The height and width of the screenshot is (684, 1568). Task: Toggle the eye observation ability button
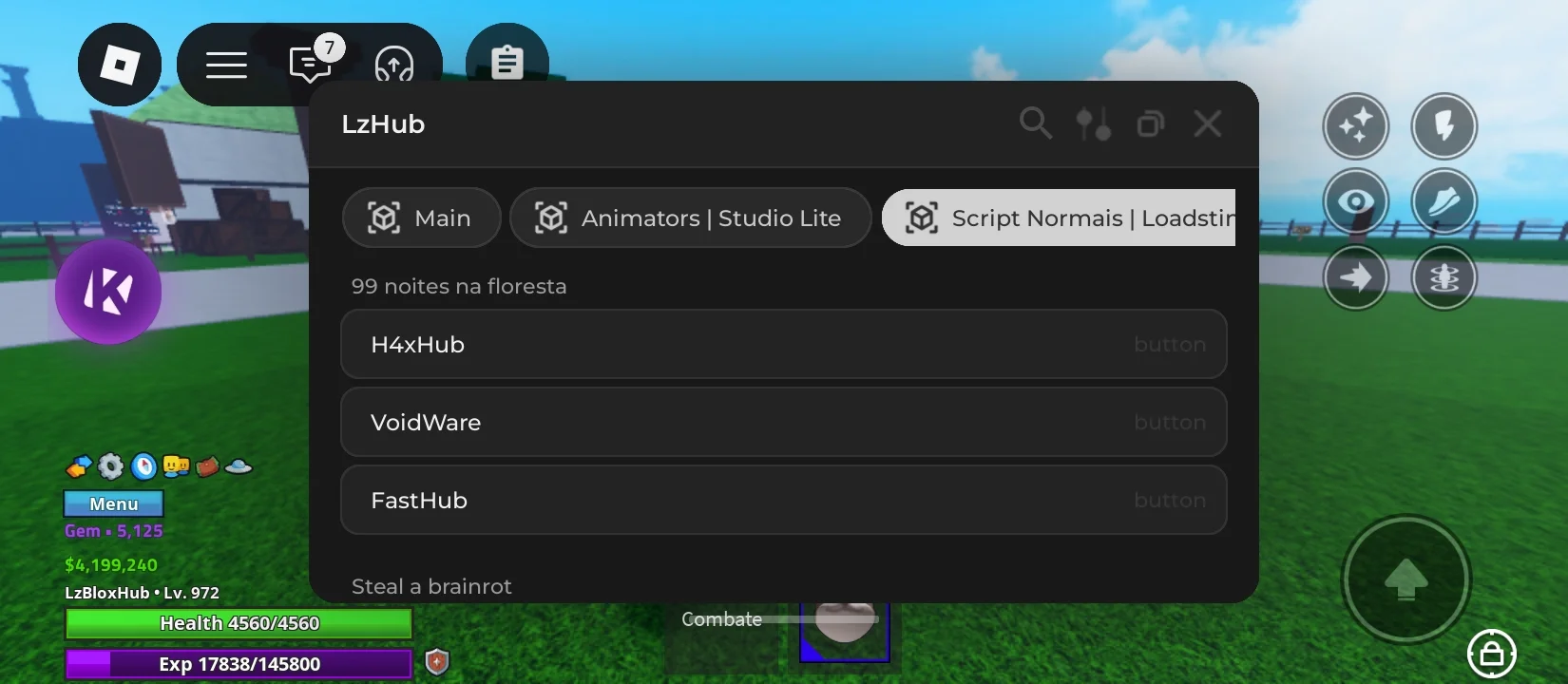tap(1356, 201)
